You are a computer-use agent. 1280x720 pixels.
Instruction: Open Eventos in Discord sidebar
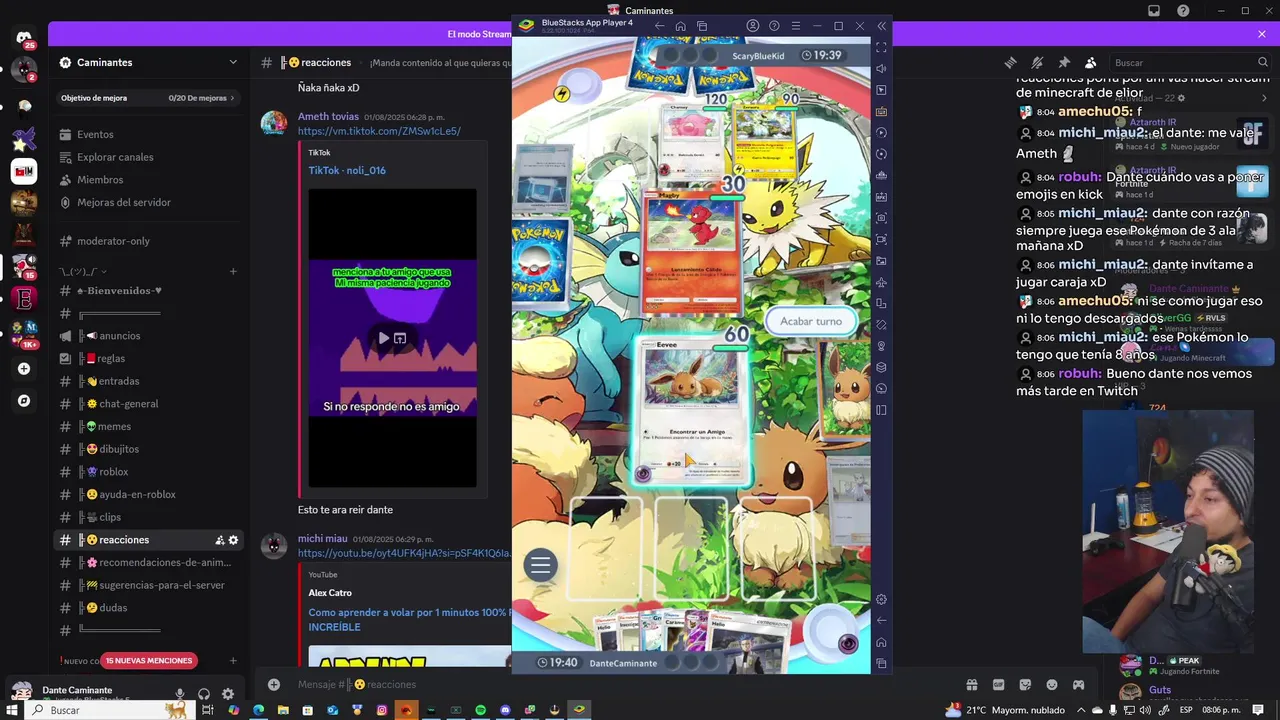coord(148,134)
